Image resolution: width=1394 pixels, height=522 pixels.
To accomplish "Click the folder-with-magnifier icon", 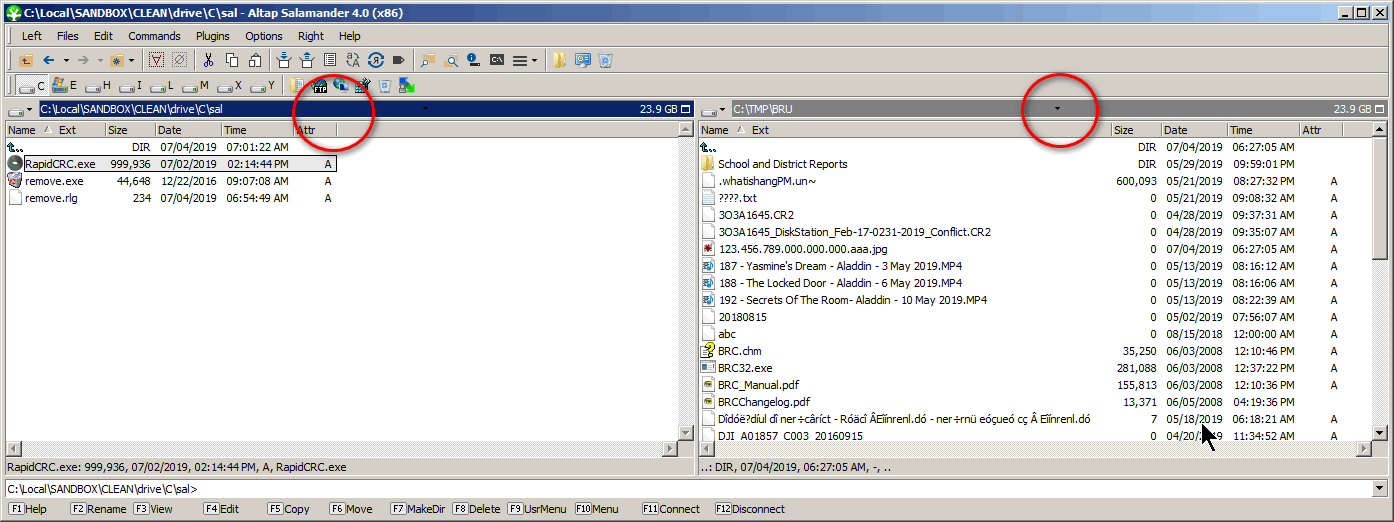I will click(x=427, y=60).
